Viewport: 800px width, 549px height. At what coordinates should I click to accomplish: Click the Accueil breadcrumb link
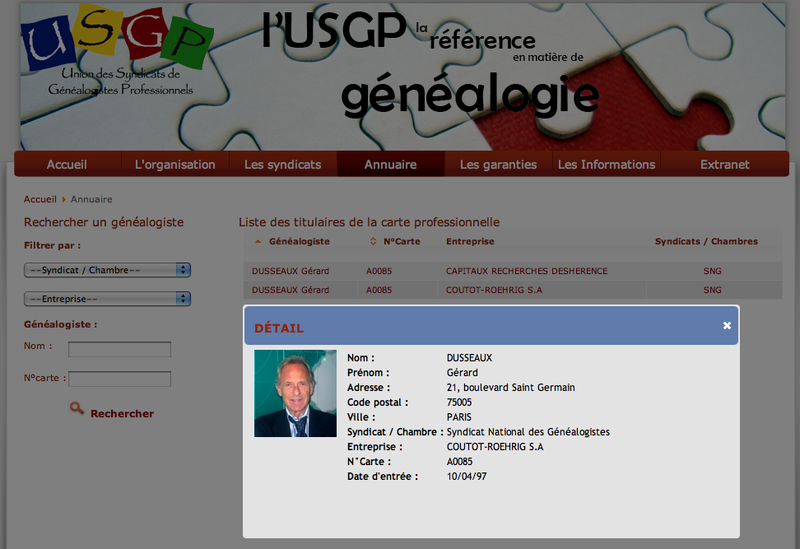click(40, 199)
